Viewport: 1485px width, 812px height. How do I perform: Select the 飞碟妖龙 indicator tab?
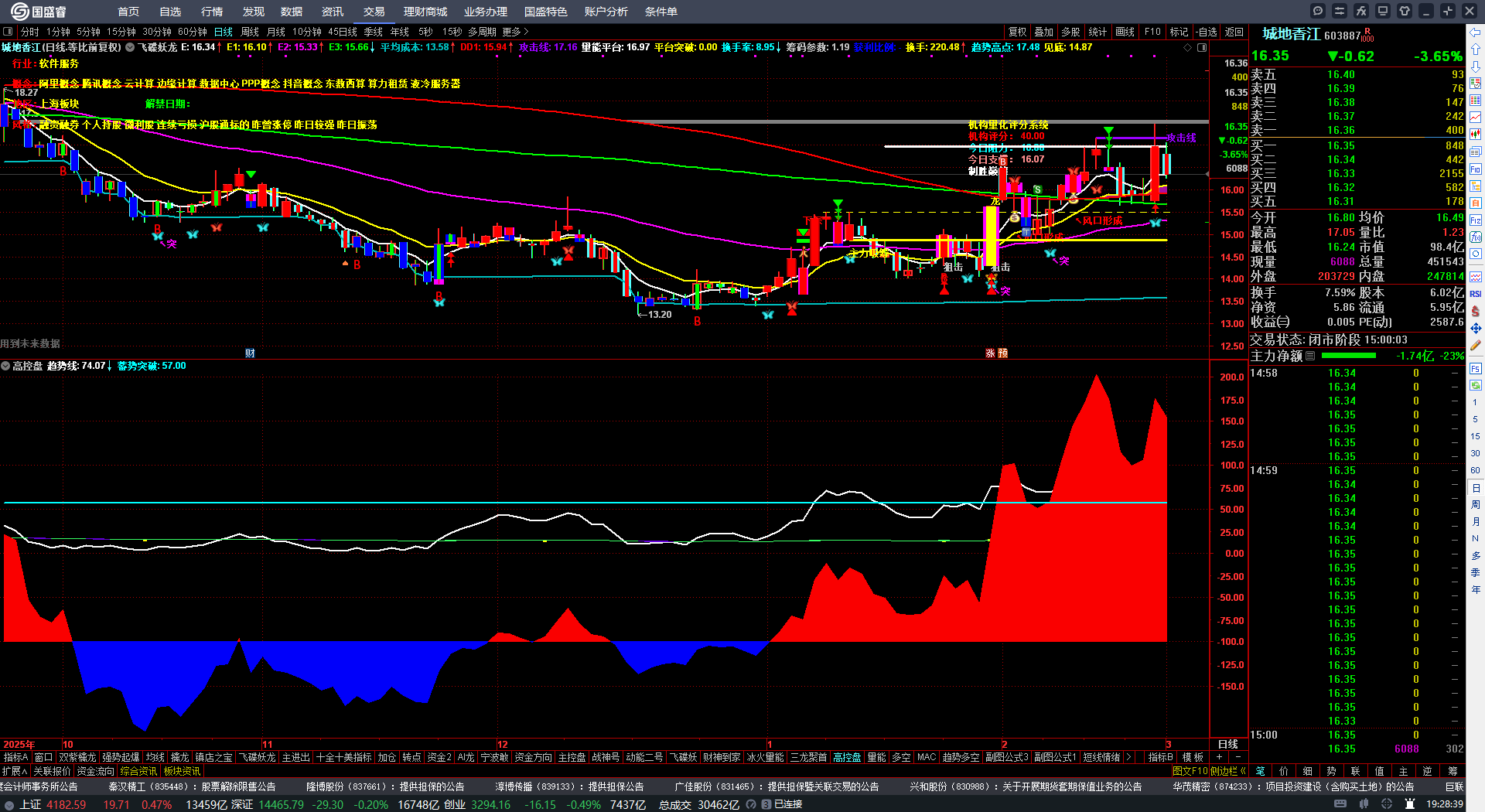[257, 757]
